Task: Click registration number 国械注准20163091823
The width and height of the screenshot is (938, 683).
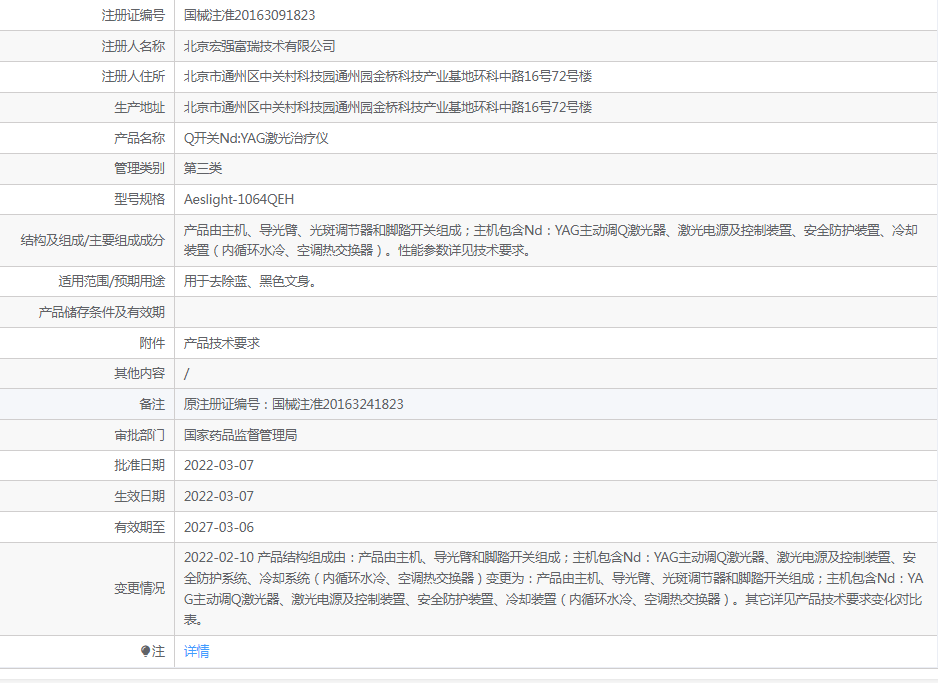Action: pyautogui.click(x=250, y=15)
